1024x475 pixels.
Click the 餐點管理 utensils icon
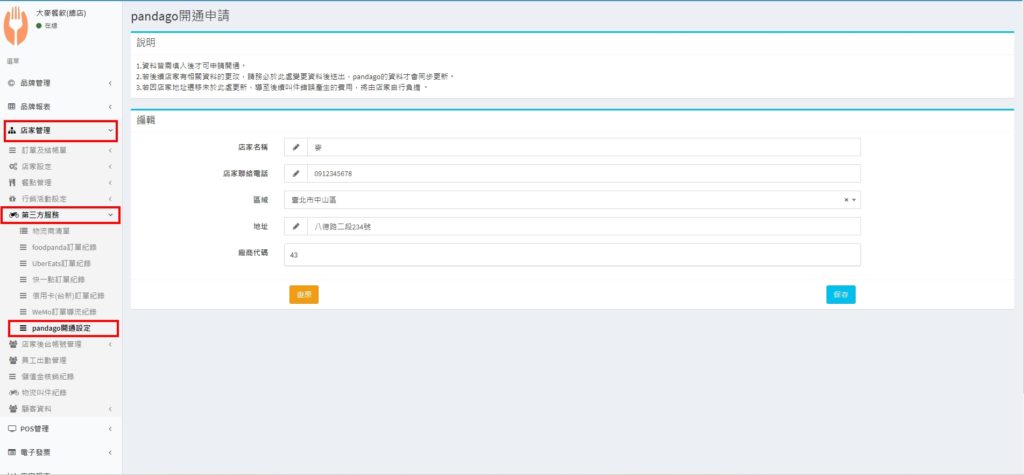12,183
